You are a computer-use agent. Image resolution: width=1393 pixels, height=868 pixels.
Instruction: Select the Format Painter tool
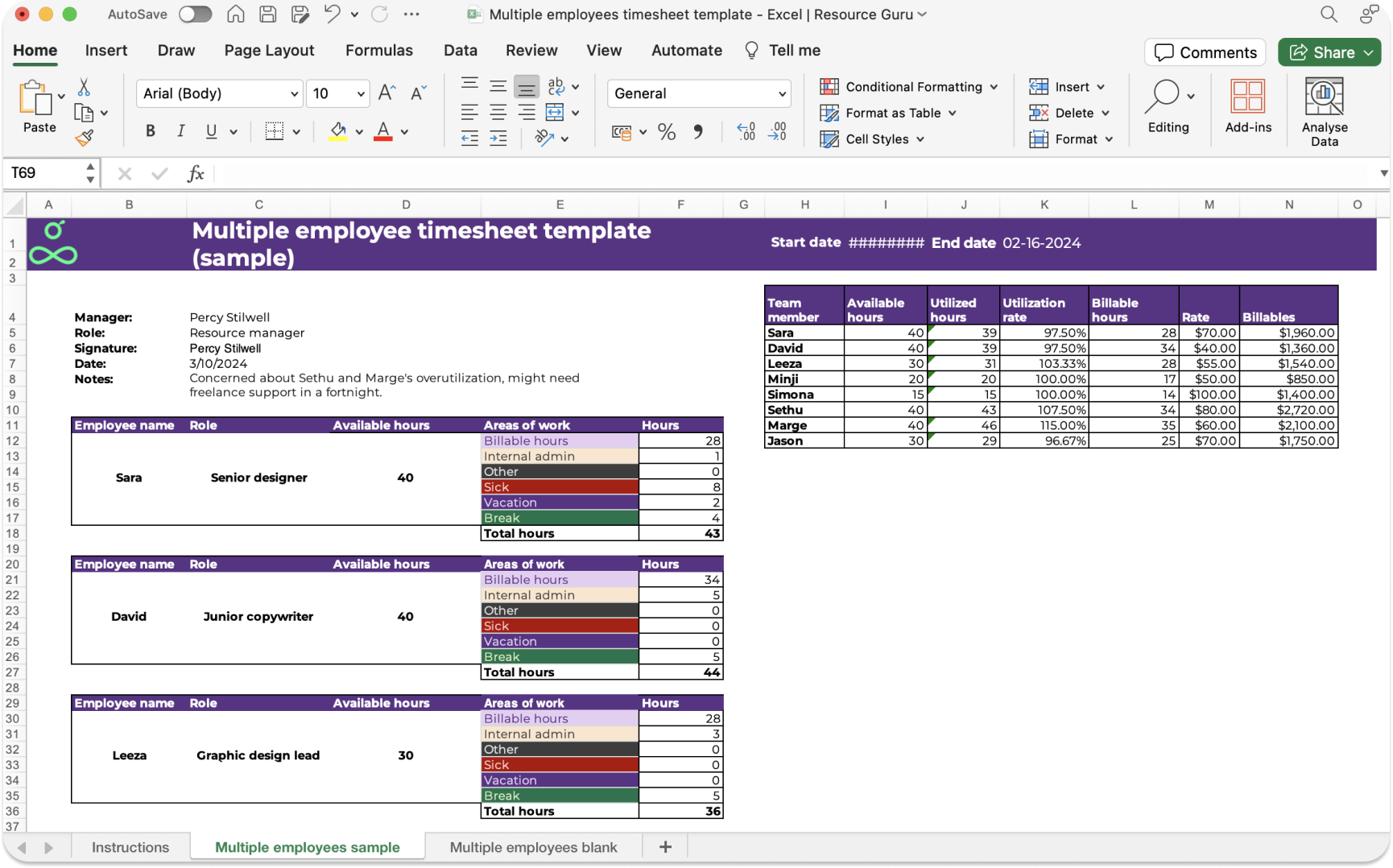(85, 137)
